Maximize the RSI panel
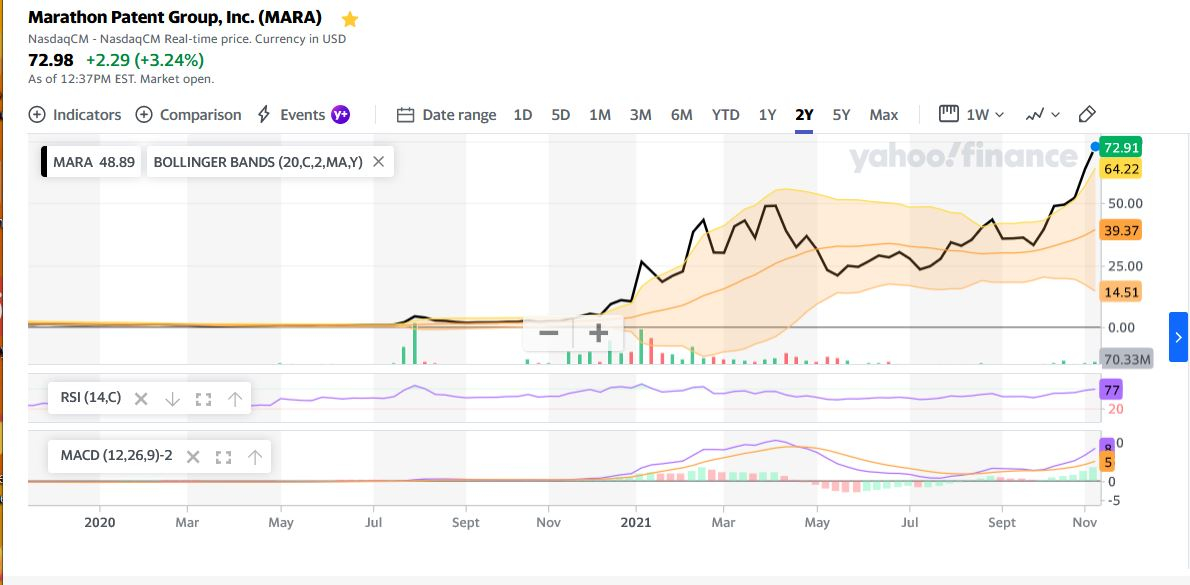Viewport: 1190px width, 585px height. (x=203, y=398)
